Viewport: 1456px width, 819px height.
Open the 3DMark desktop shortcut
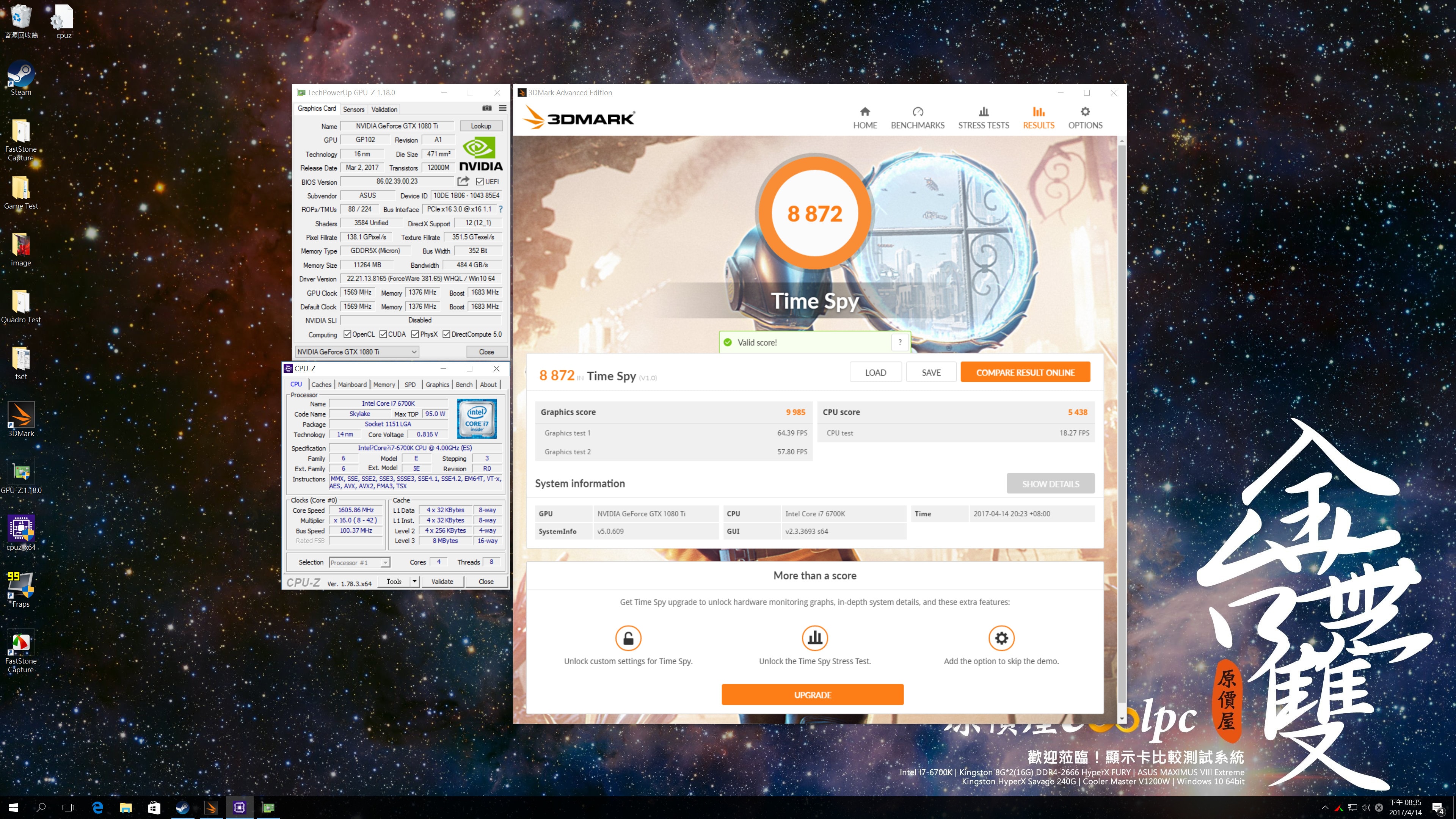point(21,419)
